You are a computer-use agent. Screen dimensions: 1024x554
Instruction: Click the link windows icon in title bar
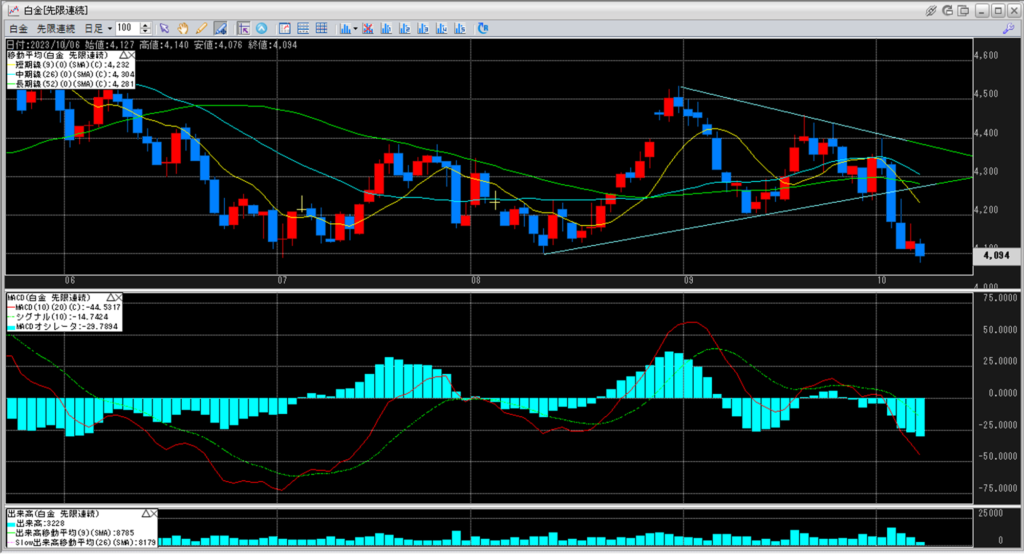click(x=932, y=9)
